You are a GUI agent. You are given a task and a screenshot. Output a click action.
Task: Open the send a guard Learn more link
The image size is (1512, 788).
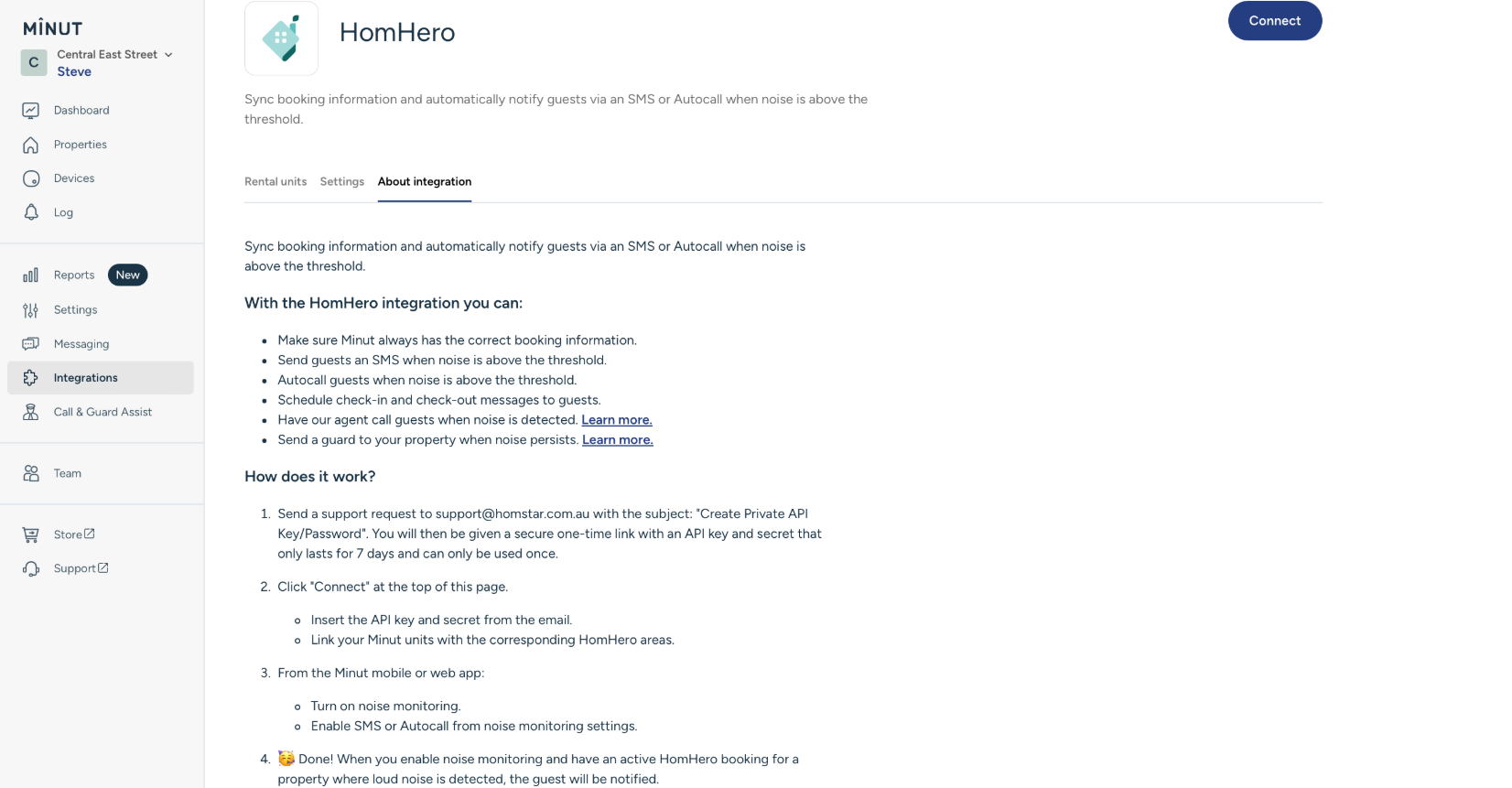click(618, 440)
